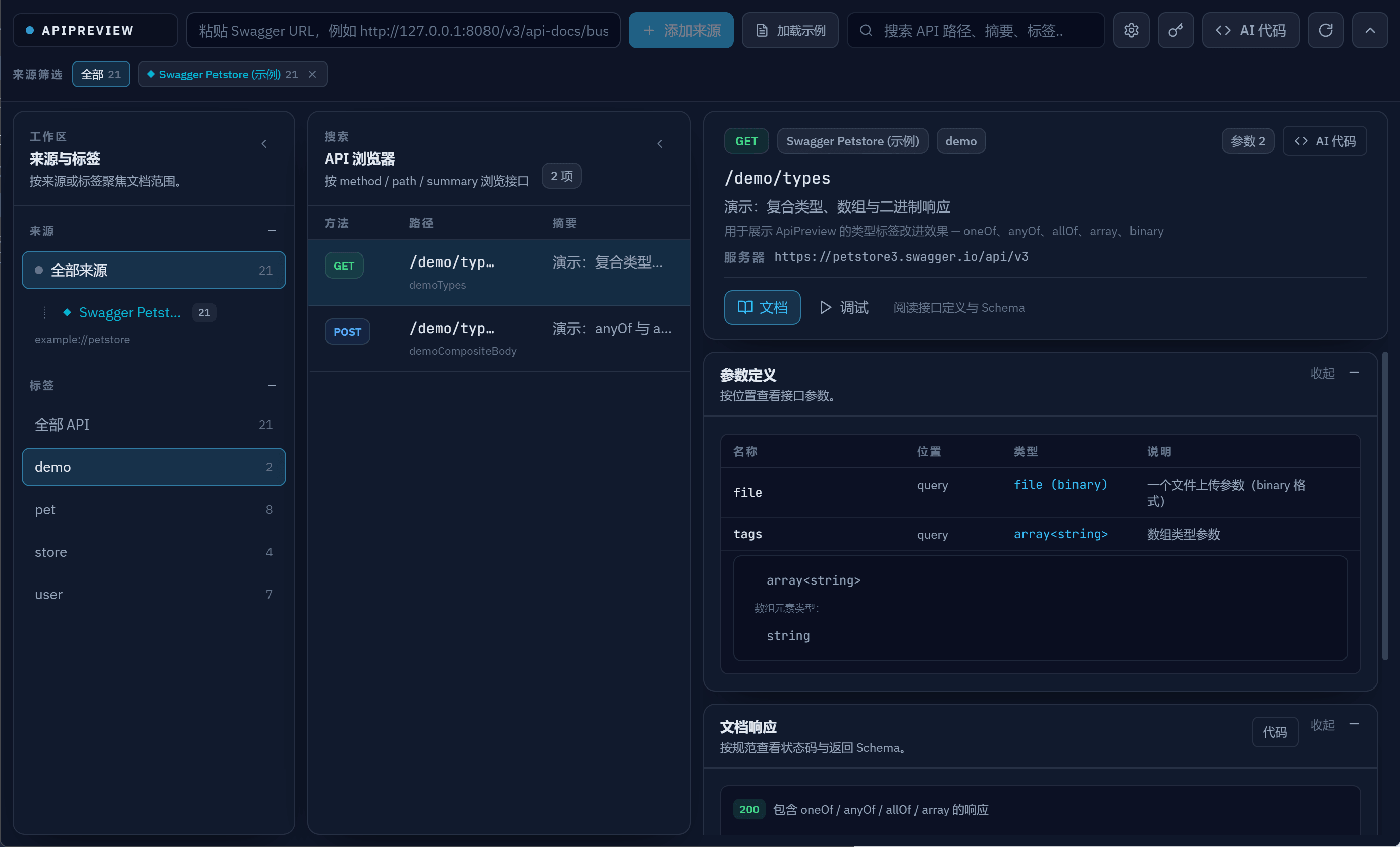Remove the Swagger Petstore filter with X
Image resolution: width=1400 pixels, height=847 pixels.
(x=312, y=74)
